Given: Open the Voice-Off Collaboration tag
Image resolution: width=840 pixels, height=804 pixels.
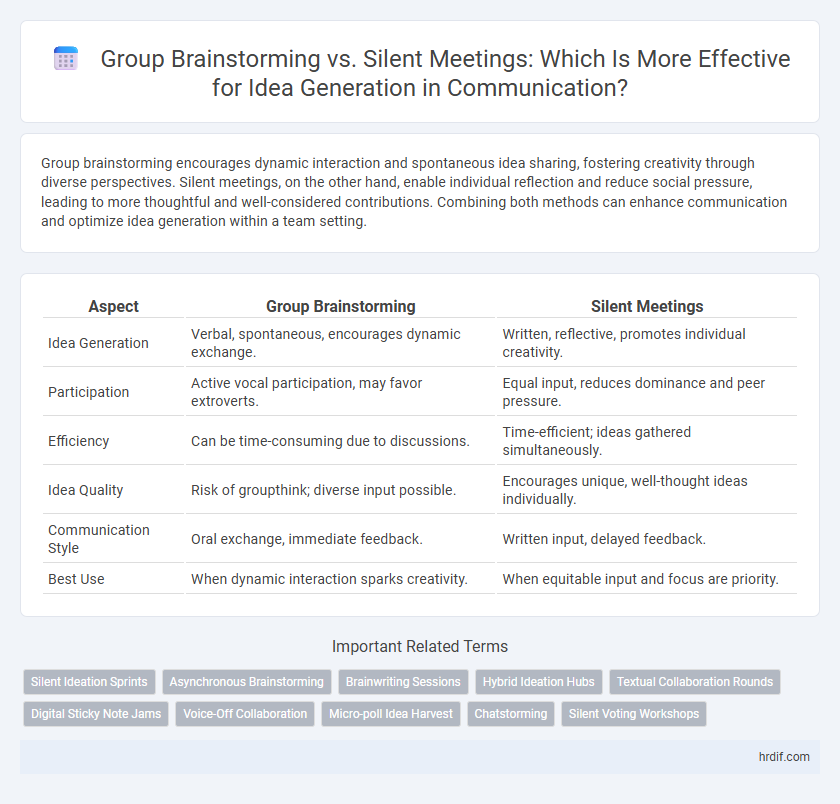Looking at the screenshot, I should tap(245, 714).
